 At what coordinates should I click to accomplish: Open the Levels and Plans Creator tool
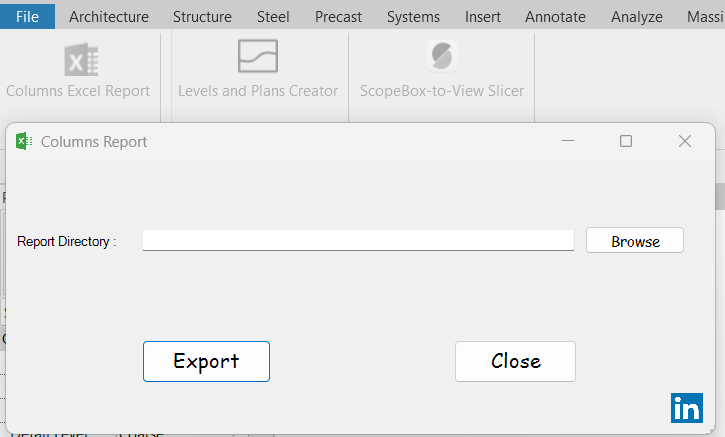pyautogui.click(x=257, y=57)
